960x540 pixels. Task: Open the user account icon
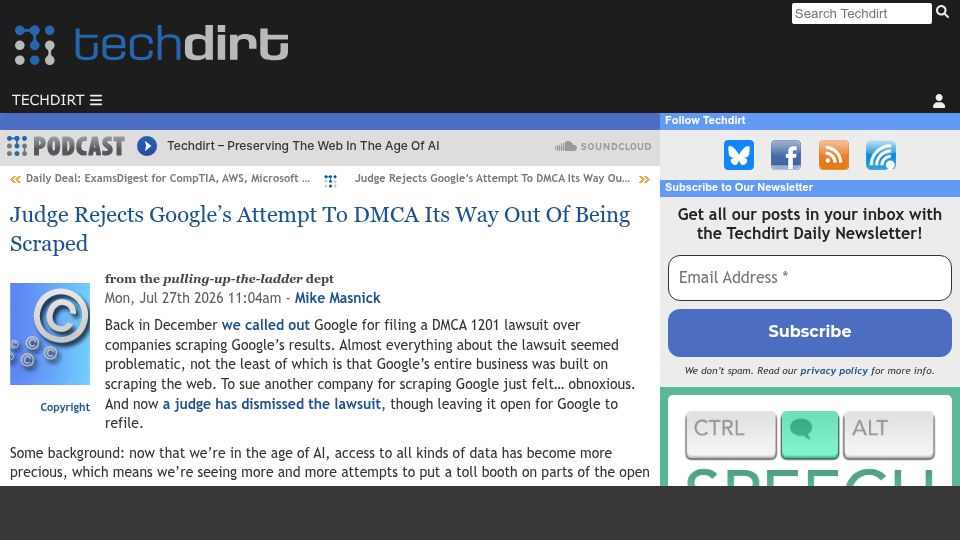[939, 101]
